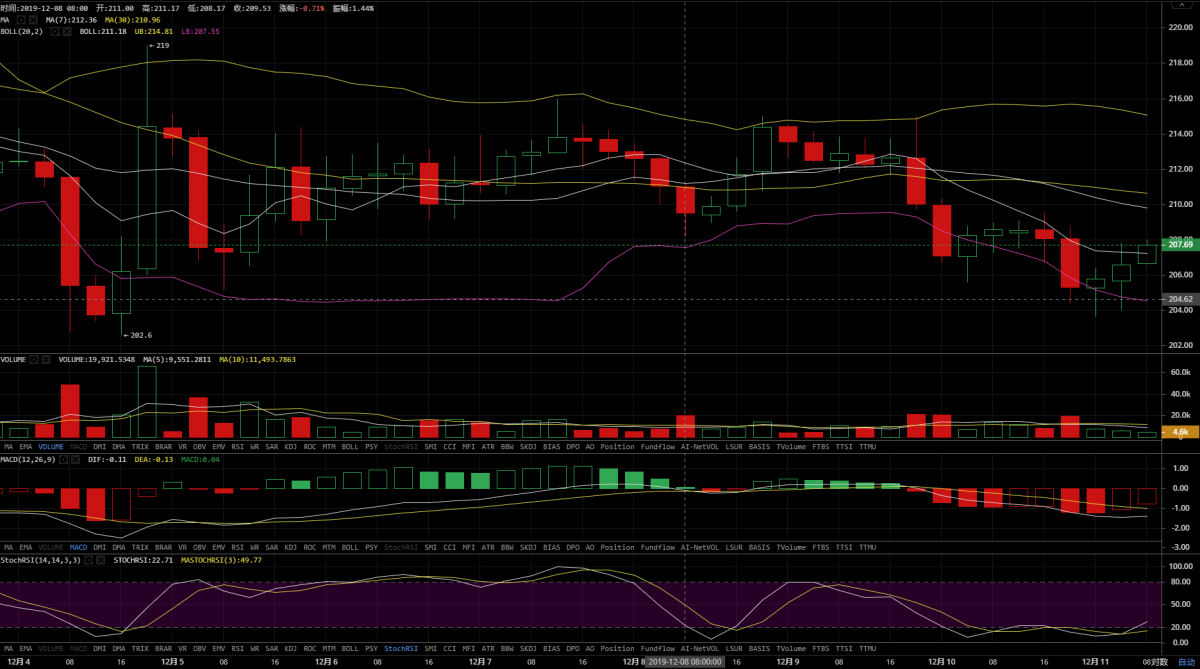
Task: Click the 207.69 current price label
Action: click(1181, 244)
